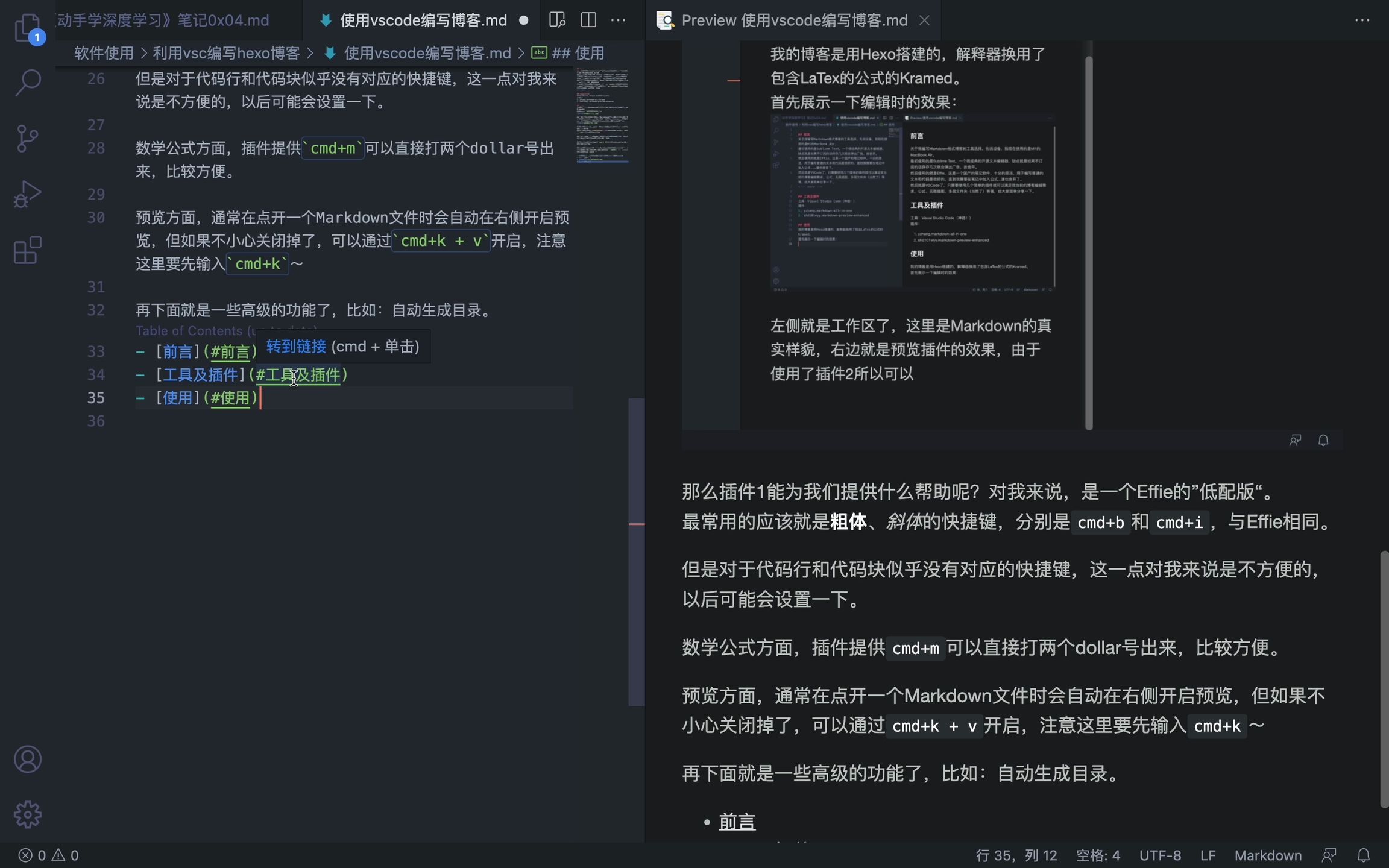Open notifications bell in status bar
Viewport: 1389px width, 868px height.
pos(1364,855)
